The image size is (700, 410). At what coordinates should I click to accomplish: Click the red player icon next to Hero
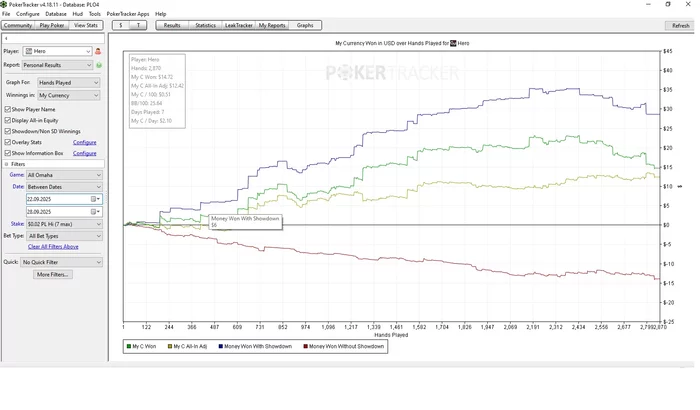98,51
